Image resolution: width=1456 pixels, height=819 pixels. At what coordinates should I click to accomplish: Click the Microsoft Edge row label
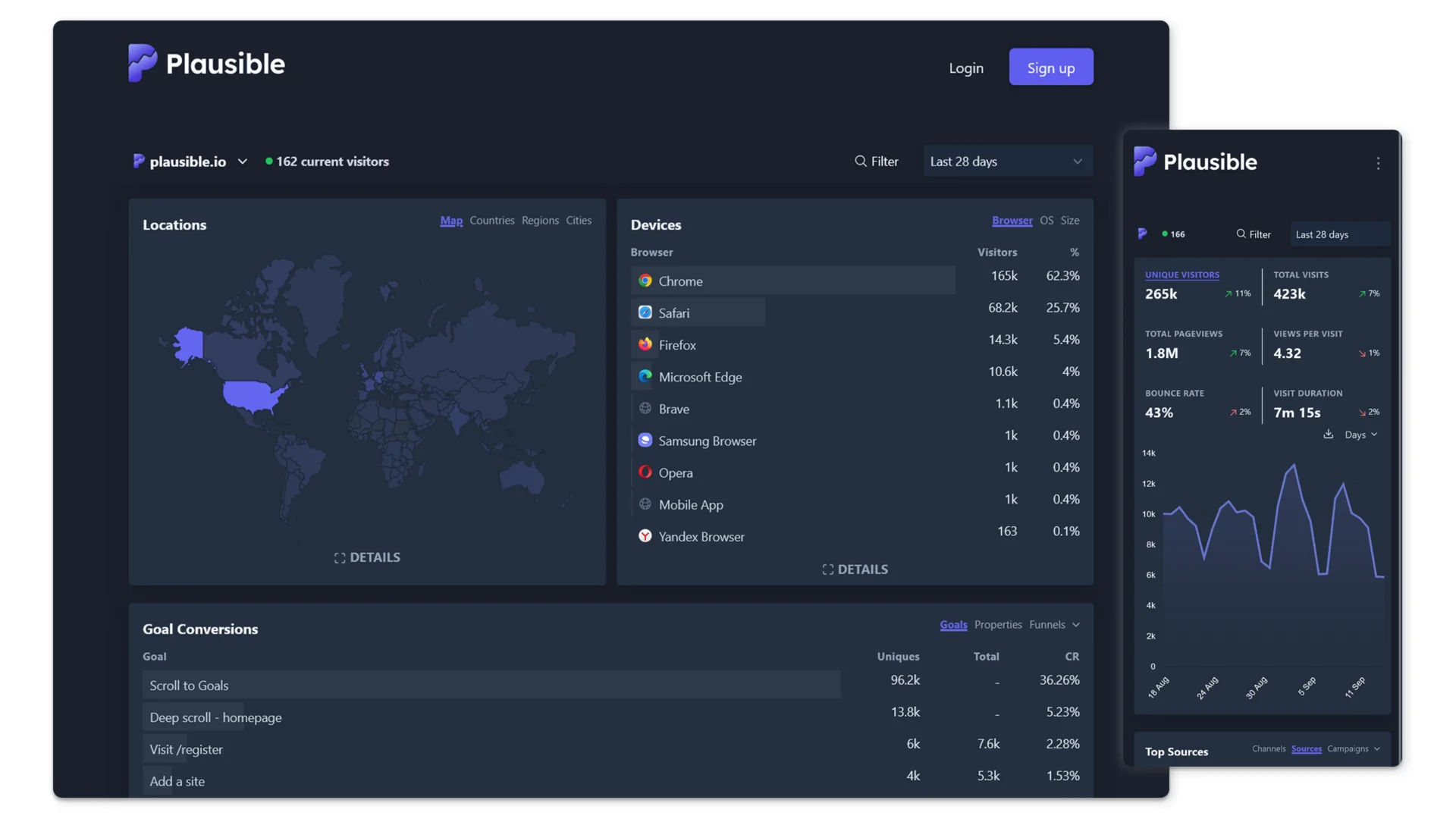700,377
